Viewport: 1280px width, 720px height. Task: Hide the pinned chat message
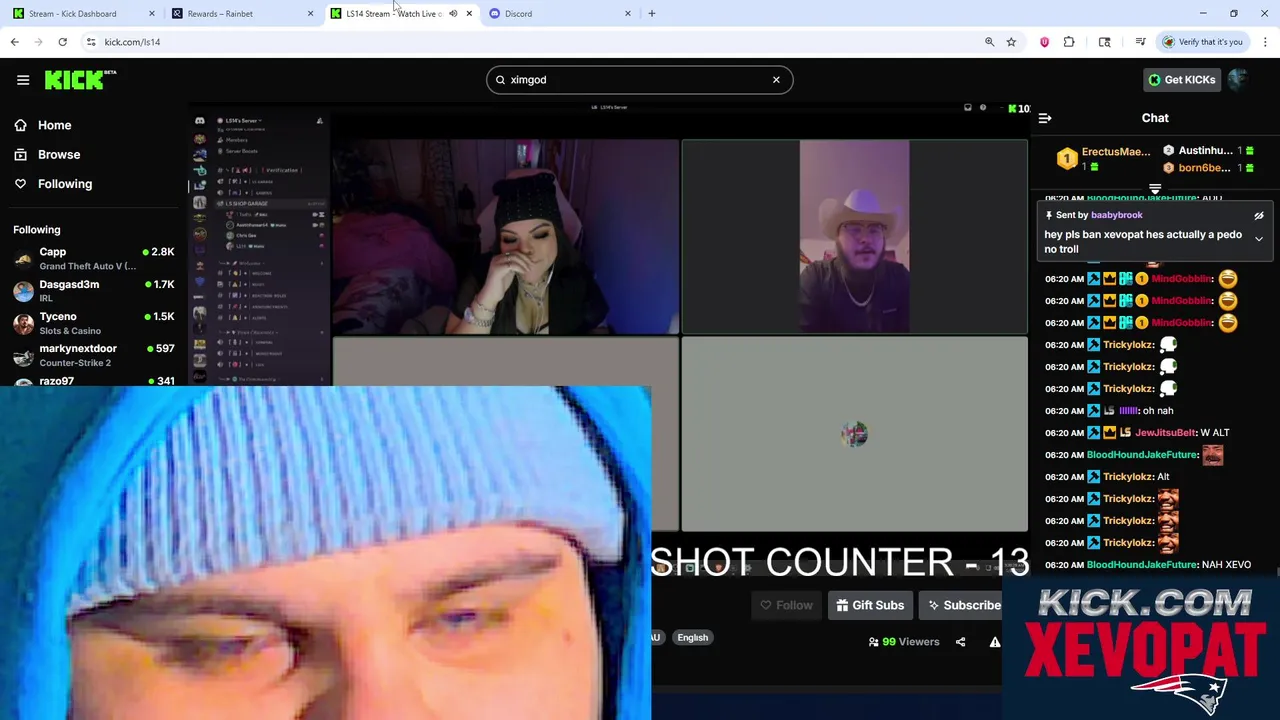(1259, 216)
